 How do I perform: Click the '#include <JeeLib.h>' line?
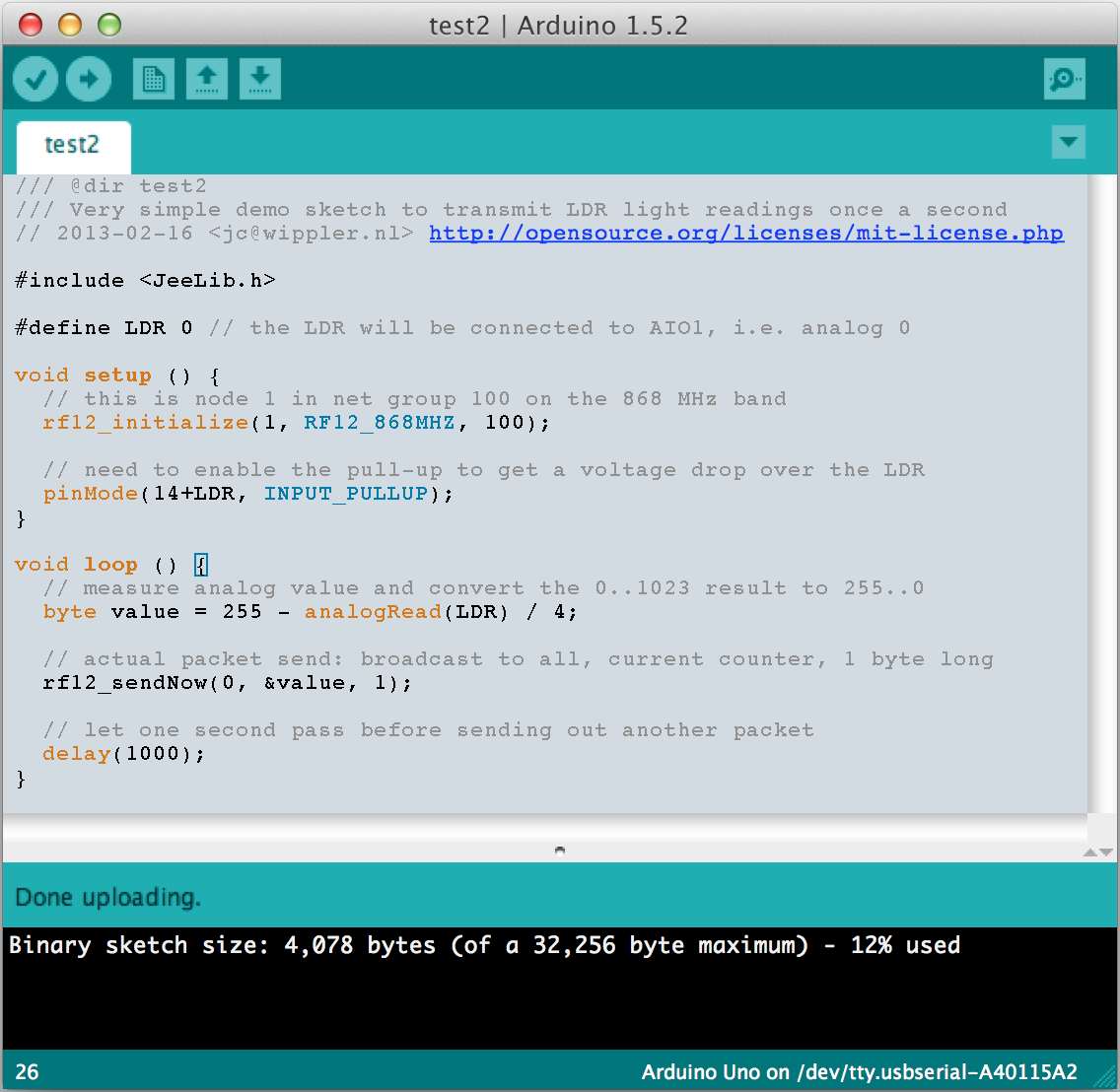[x=145, y=280]
